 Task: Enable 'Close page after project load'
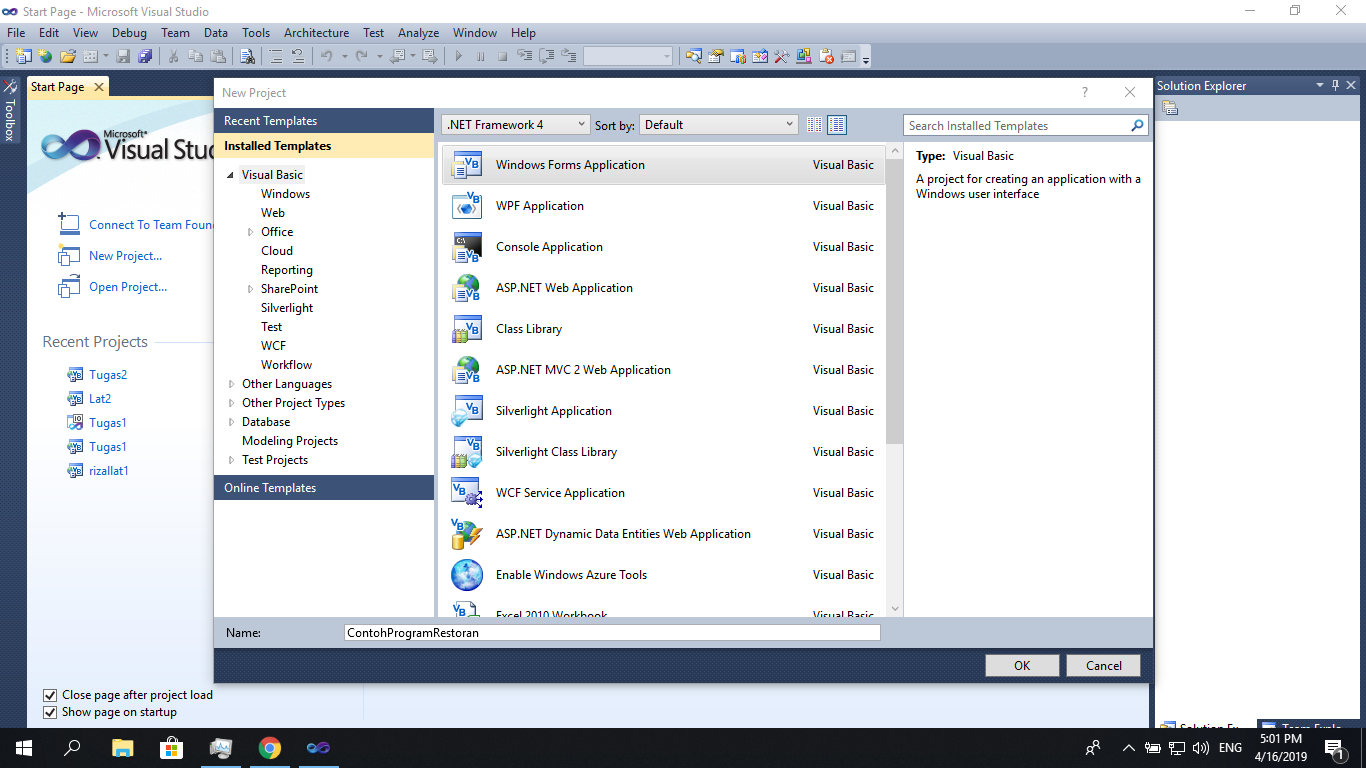50,695
